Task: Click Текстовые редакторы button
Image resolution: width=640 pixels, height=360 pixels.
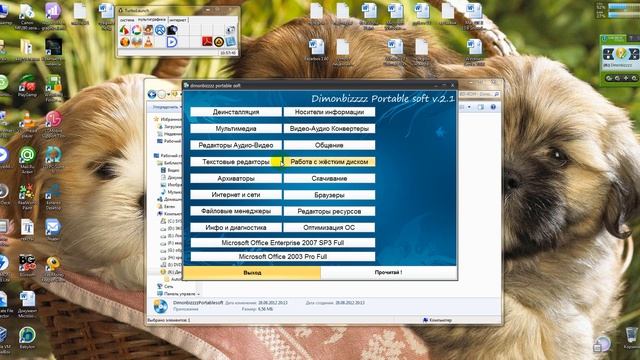Action: point(236,162)
